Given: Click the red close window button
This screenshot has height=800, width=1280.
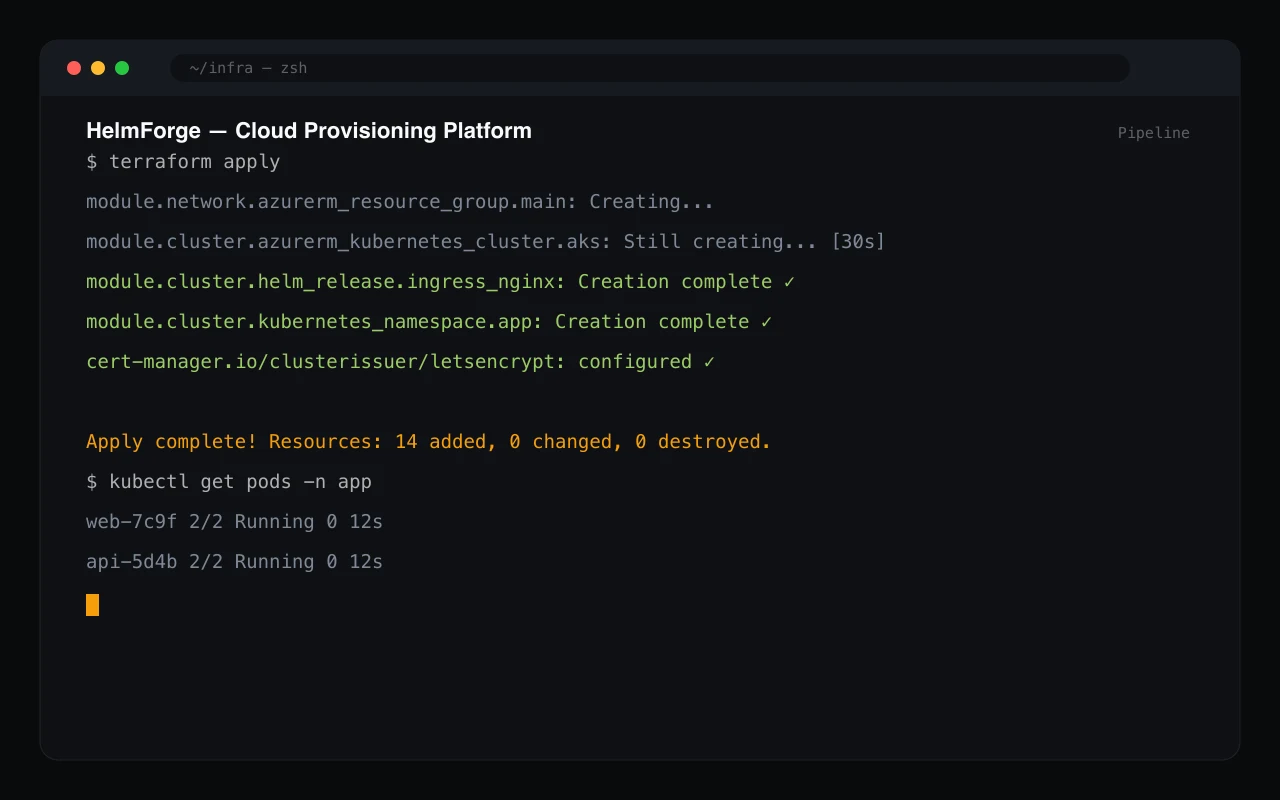Looking at the screenshot, I should (74, 68).
